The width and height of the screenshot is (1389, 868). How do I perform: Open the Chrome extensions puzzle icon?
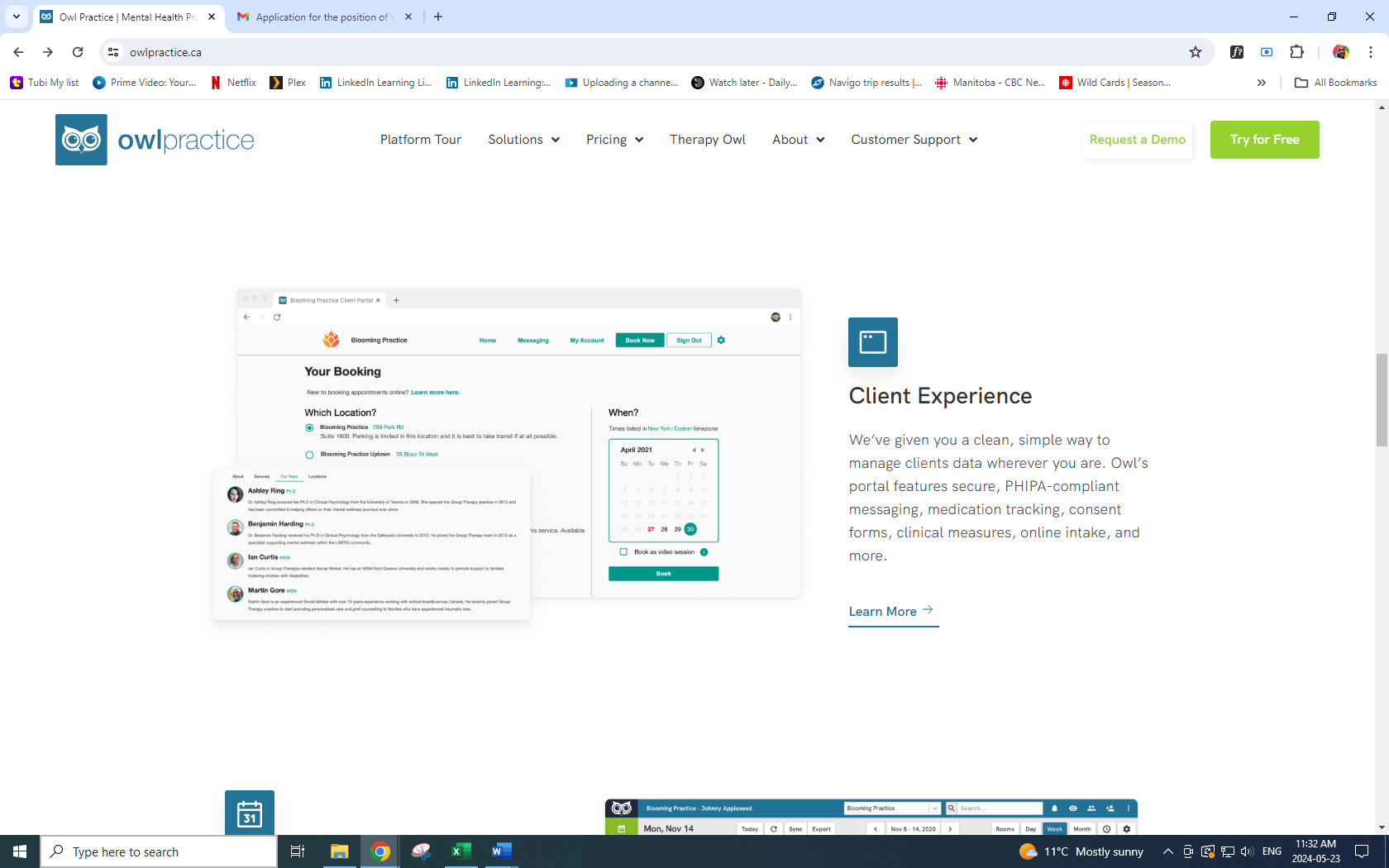pos(1296,52)
